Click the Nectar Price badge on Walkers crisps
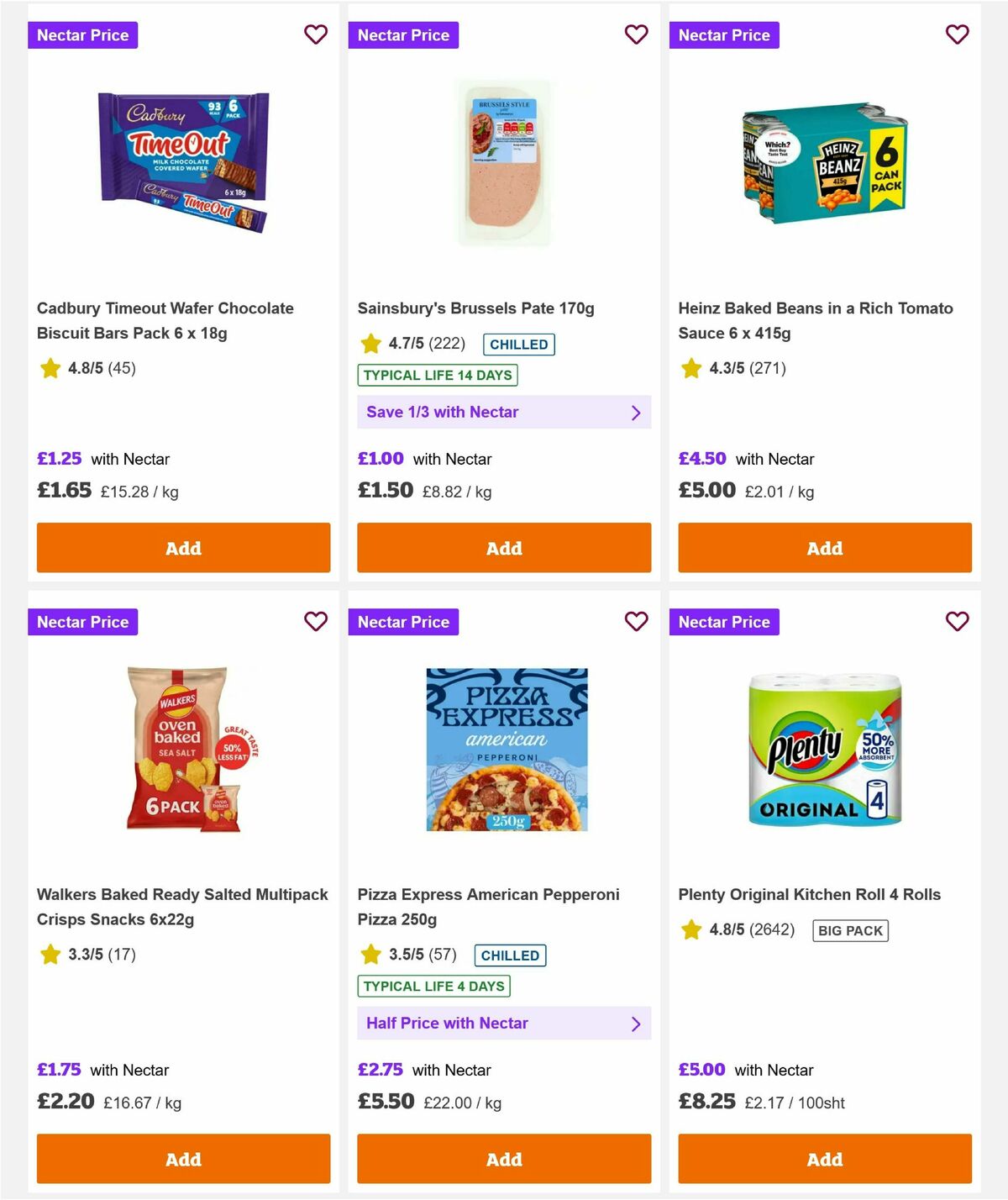The image size is (1008, 1200). coord(83,622)
